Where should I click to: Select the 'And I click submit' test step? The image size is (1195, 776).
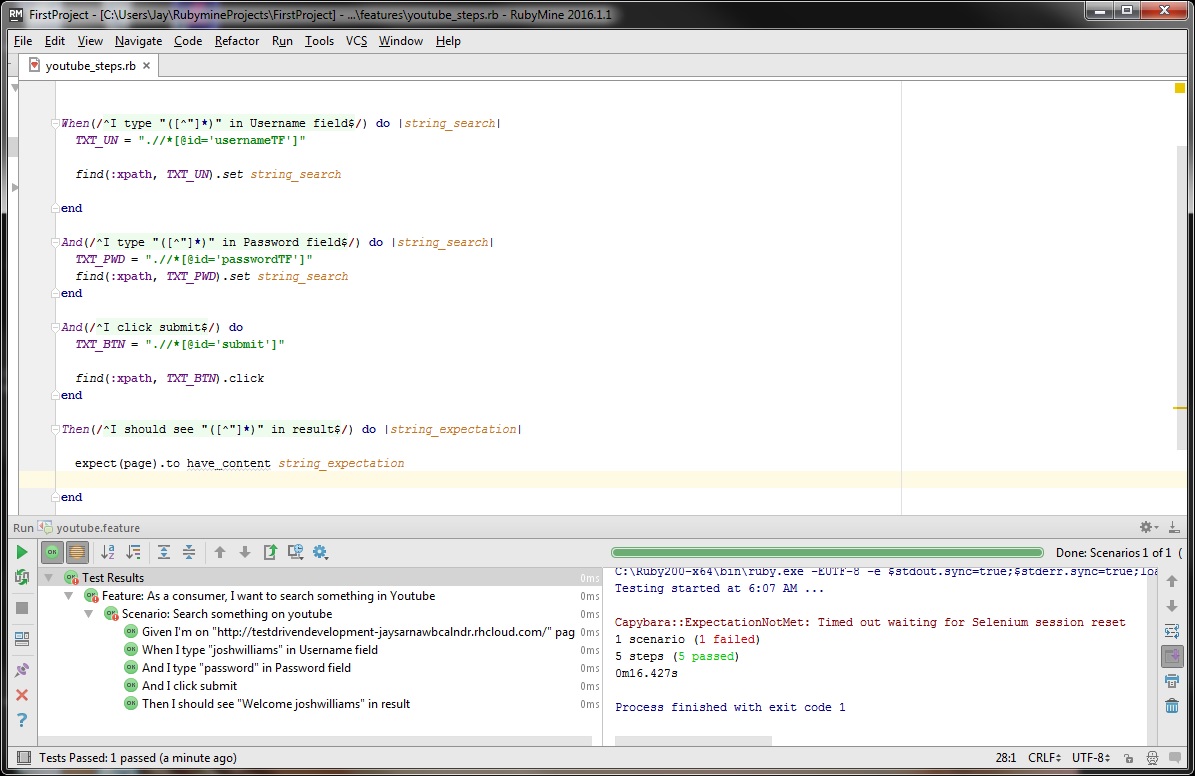tap(189, 686)
